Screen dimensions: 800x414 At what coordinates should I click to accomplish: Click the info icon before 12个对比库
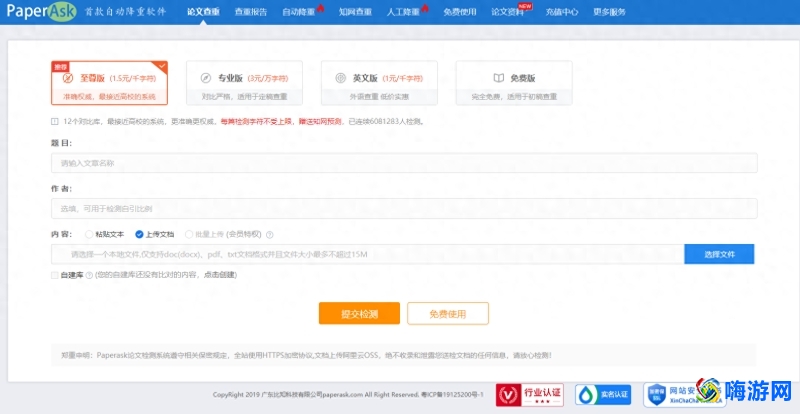click(x=55, y=121)
